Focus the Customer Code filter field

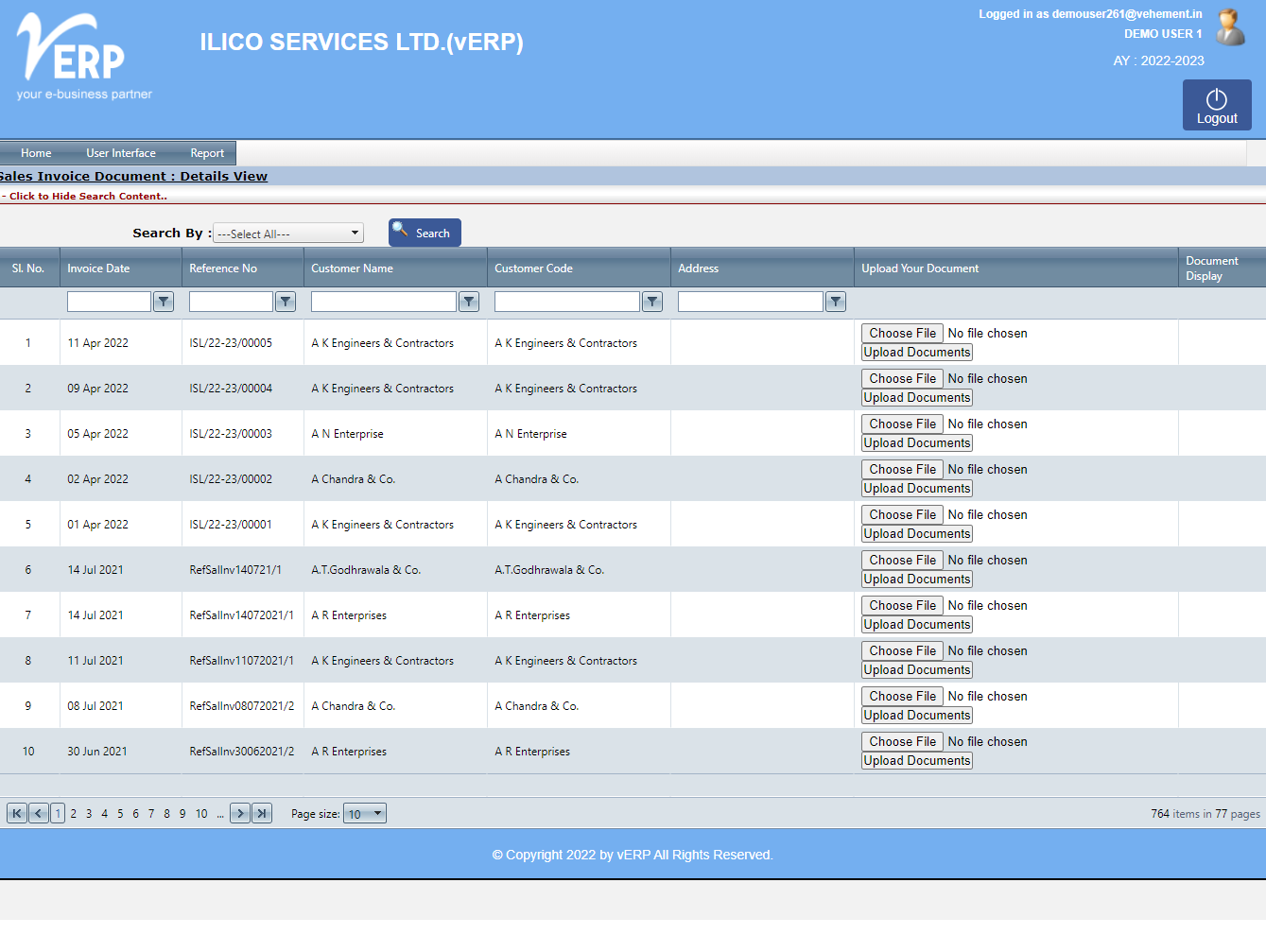click(567, 302)
